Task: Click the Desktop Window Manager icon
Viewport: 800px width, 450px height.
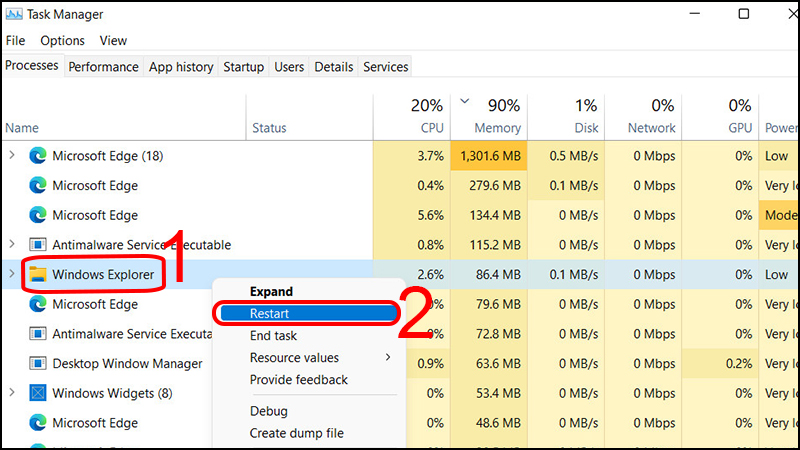Action: click(x=38, y=363)
